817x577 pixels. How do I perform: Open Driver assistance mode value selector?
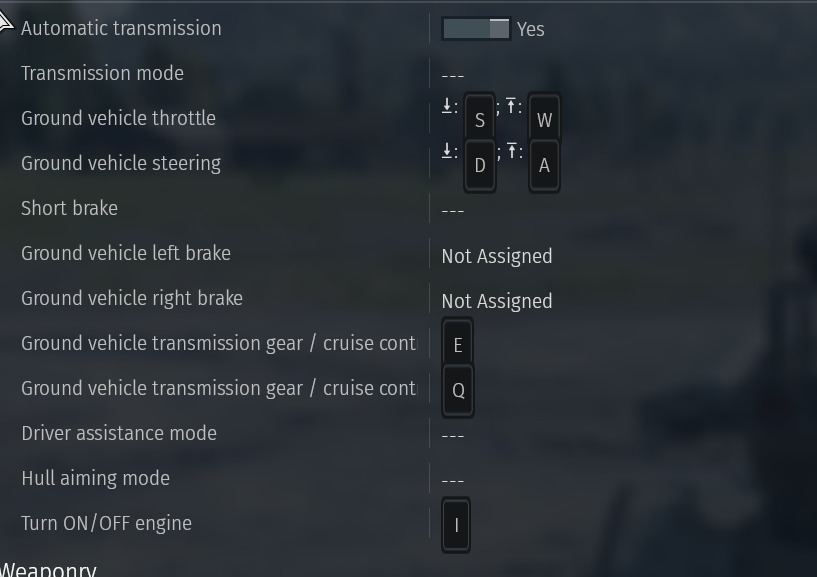point(453,435)
